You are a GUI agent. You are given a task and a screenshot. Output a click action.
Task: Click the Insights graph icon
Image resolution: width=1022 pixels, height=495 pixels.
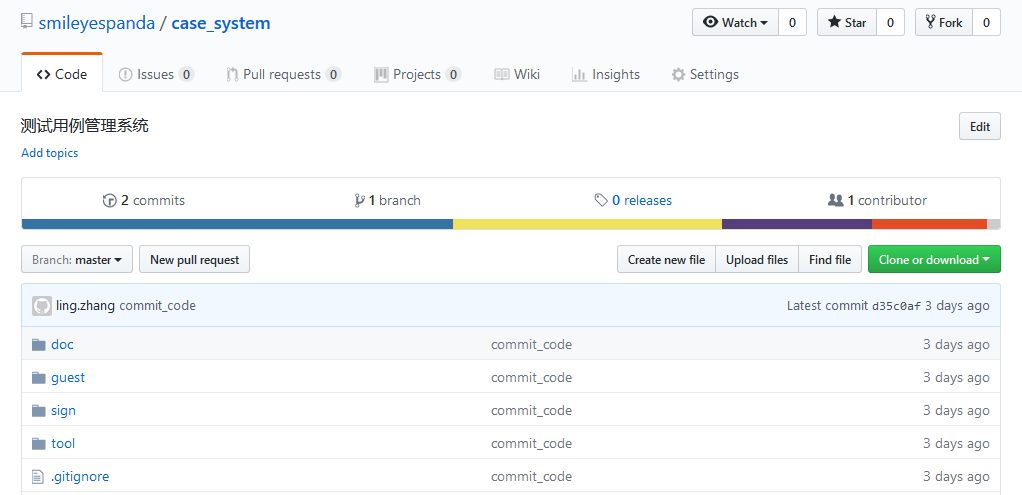pos(579,74)
